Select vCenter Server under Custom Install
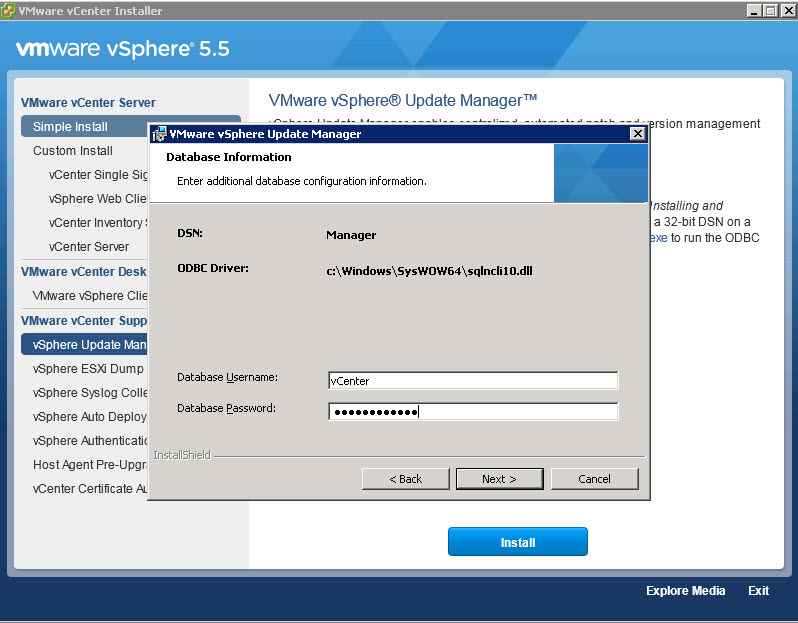 tap(89, 246)
